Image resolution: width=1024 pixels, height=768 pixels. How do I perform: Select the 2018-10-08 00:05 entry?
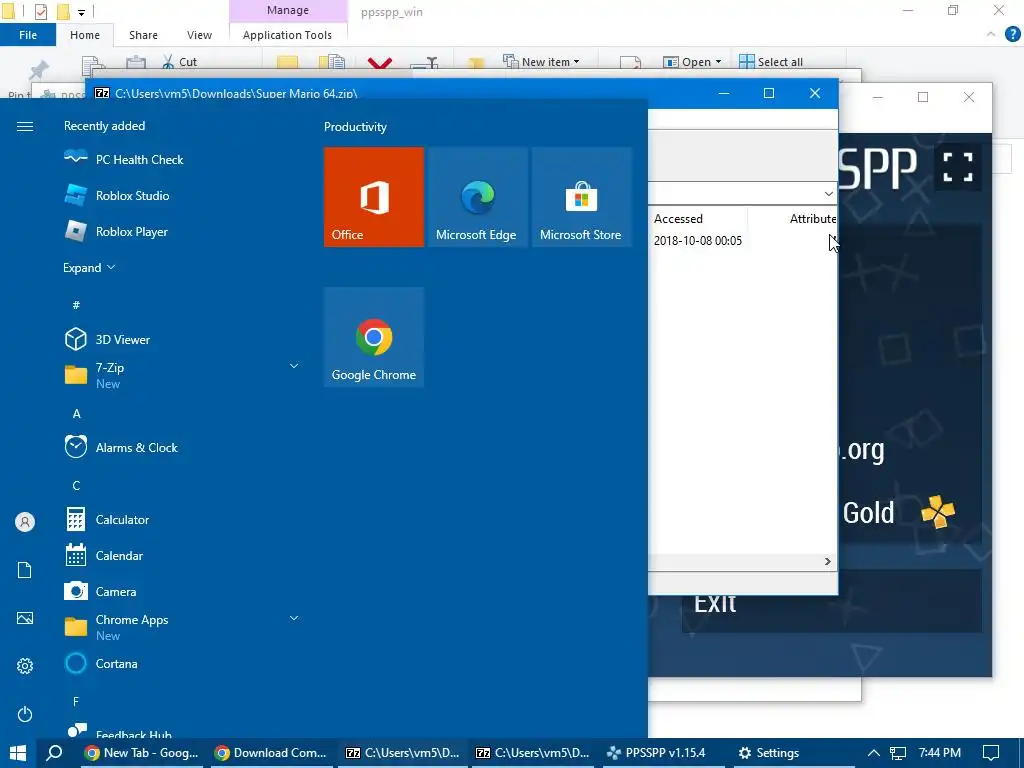pyautogui.click(x=697, y=241)
